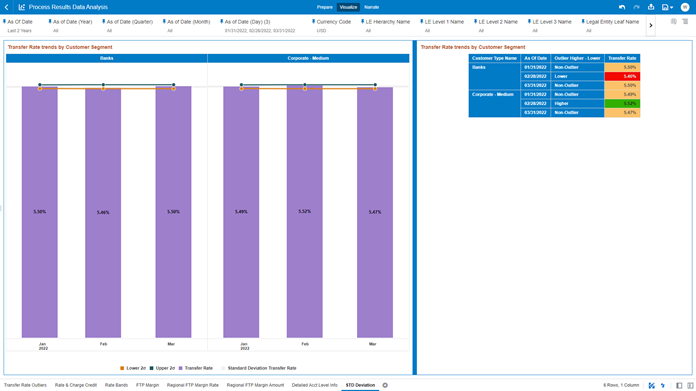Click the Lower outlier cell for 02/28/2022
Image resolution: width=696 pixels, height=391 pixels.
[x=577, y=76]
